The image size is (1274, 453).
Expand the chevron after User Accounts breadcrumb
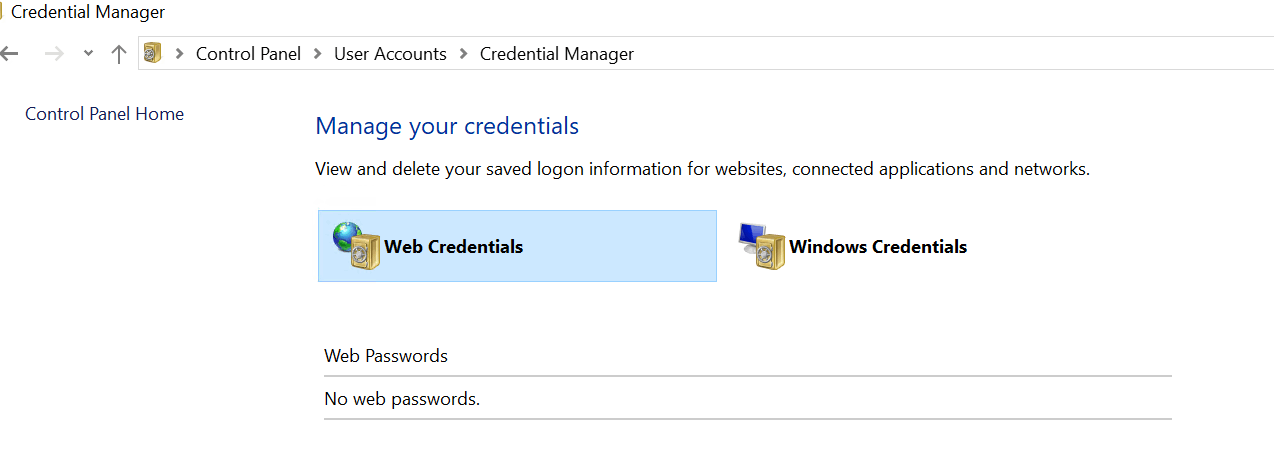464,54
